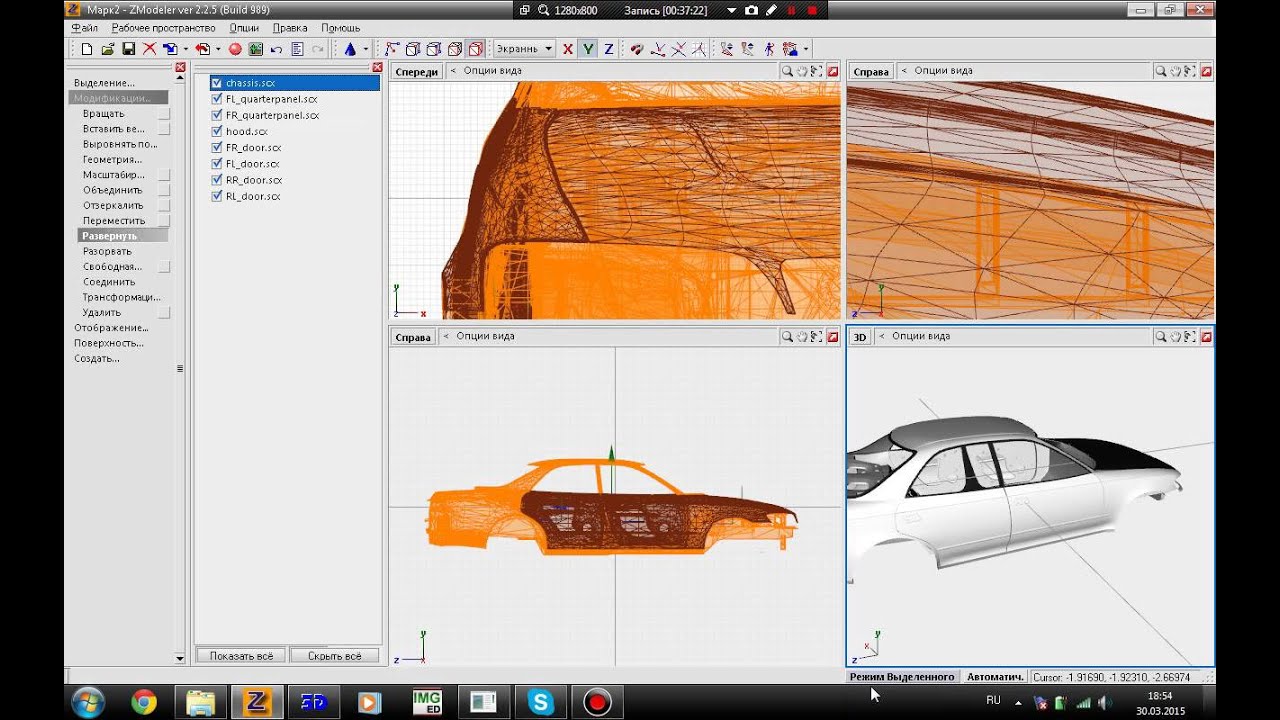Click the red record sphere toolbar icon
Image resolution: width=1280 pixels, height=720 pixels.
click(x=235, y=49)
